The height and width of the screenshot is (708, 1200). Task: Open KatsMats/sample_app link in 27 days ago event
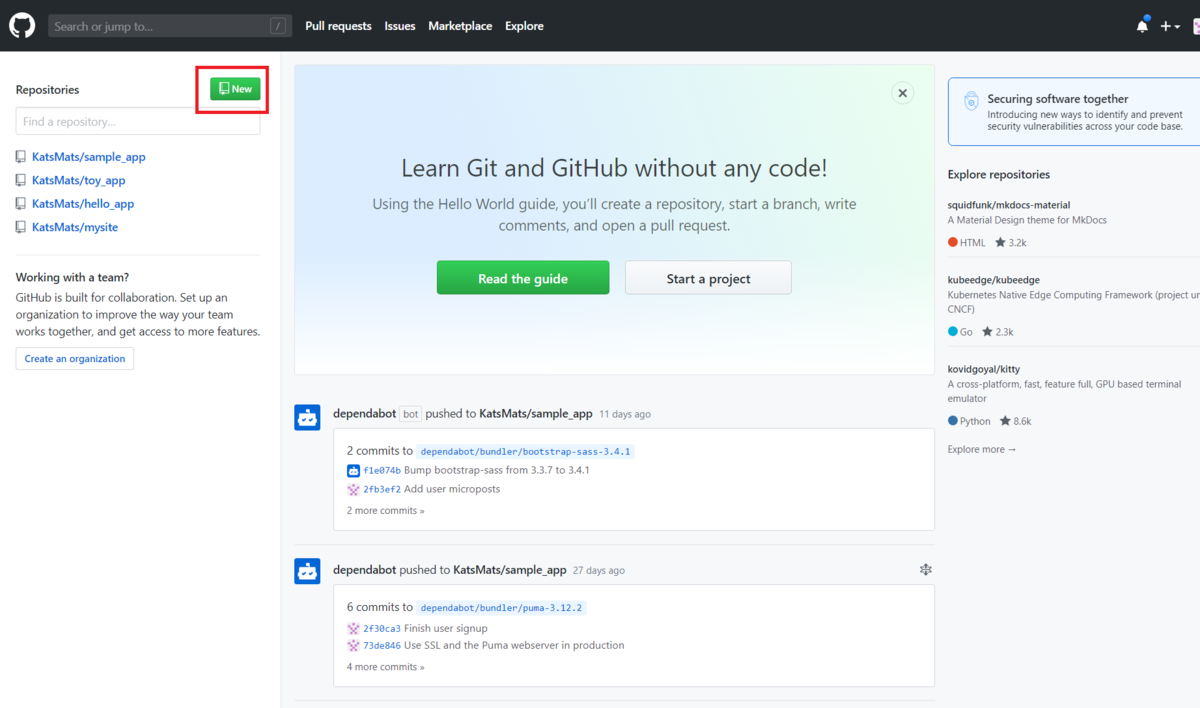click(x=510, y=570)
